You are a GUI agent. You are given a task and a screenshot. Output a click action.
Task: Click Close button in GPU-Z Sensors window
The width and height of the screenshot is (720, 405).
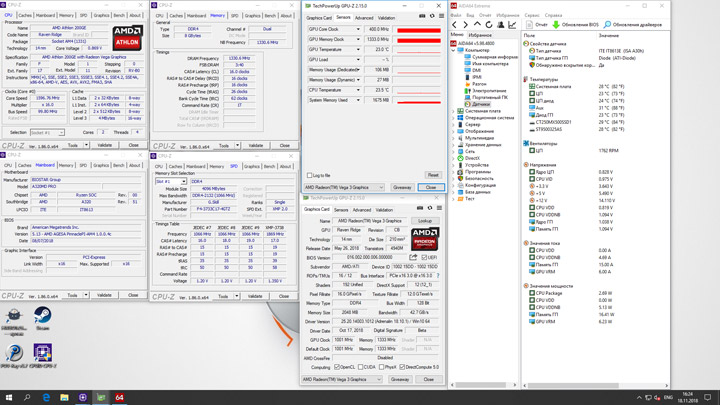431,187
